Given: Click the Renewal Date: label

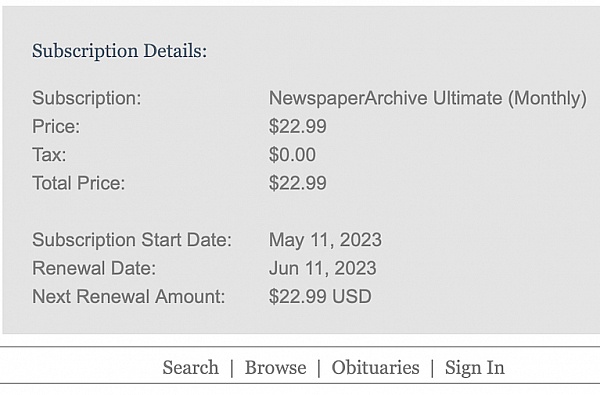Looking at the screenshot, I should click(x=94, y=268).
